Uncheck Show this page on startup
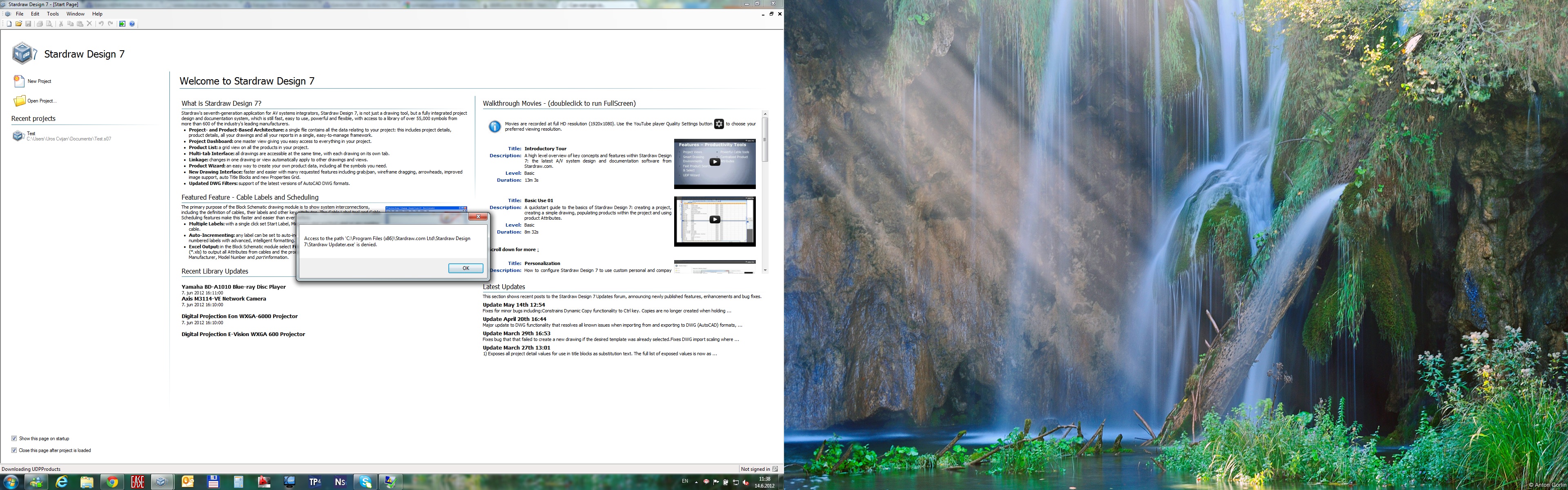1568x490 pixels. 14,438
